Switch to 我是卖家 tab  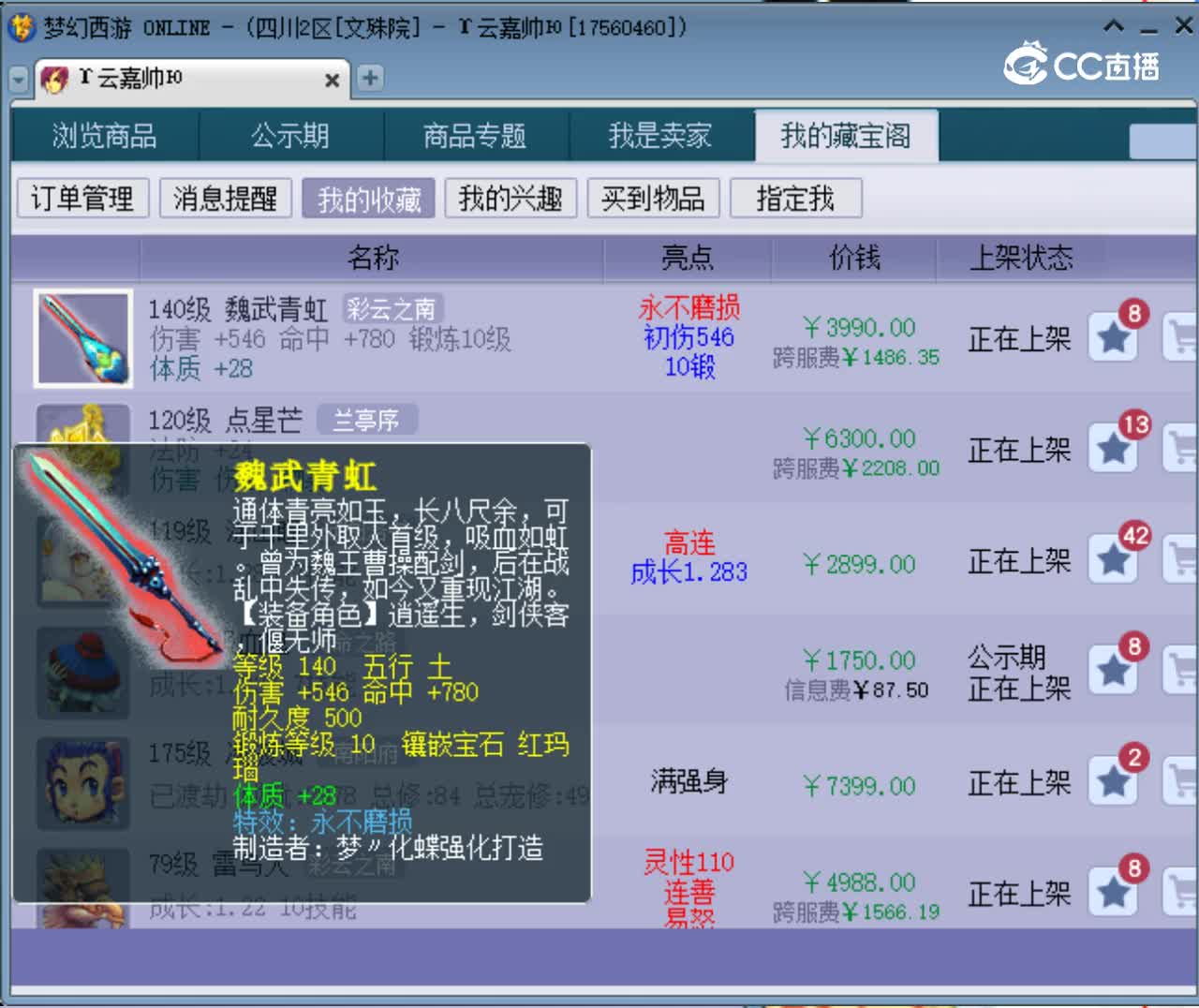click(x=660, y=136)
